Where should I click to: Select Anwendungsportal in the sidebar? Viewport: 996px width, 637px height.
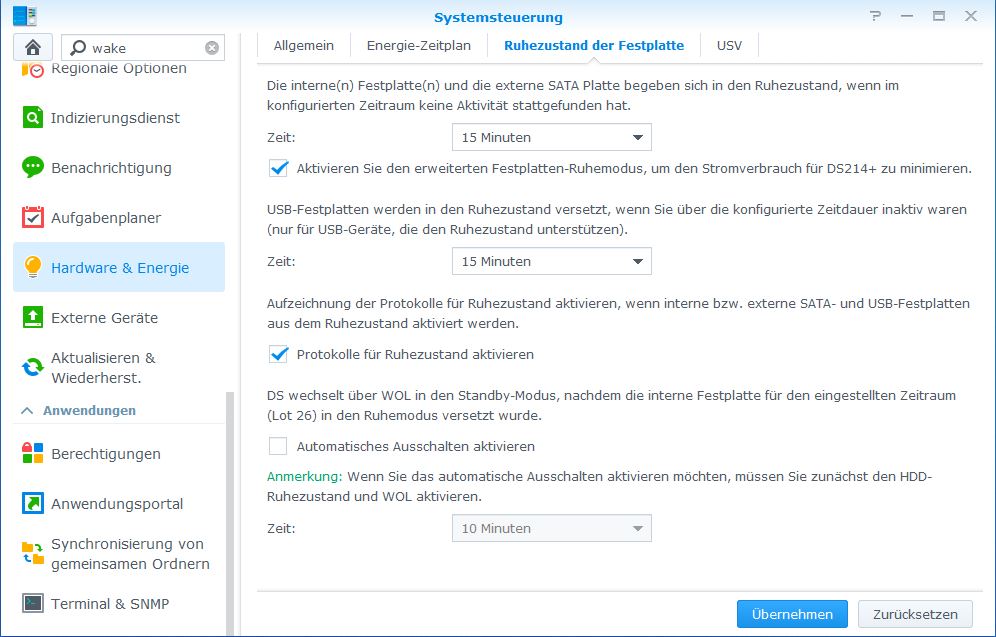click(x=117, y=504)
